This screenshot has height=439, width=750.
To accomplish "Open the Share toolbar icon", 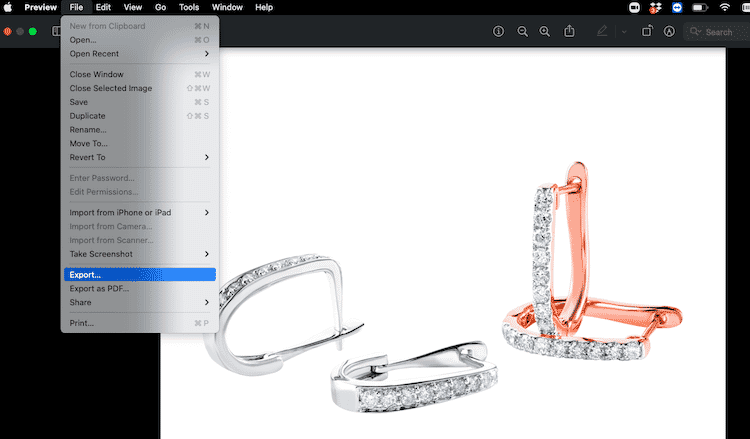I will [569, 32].
